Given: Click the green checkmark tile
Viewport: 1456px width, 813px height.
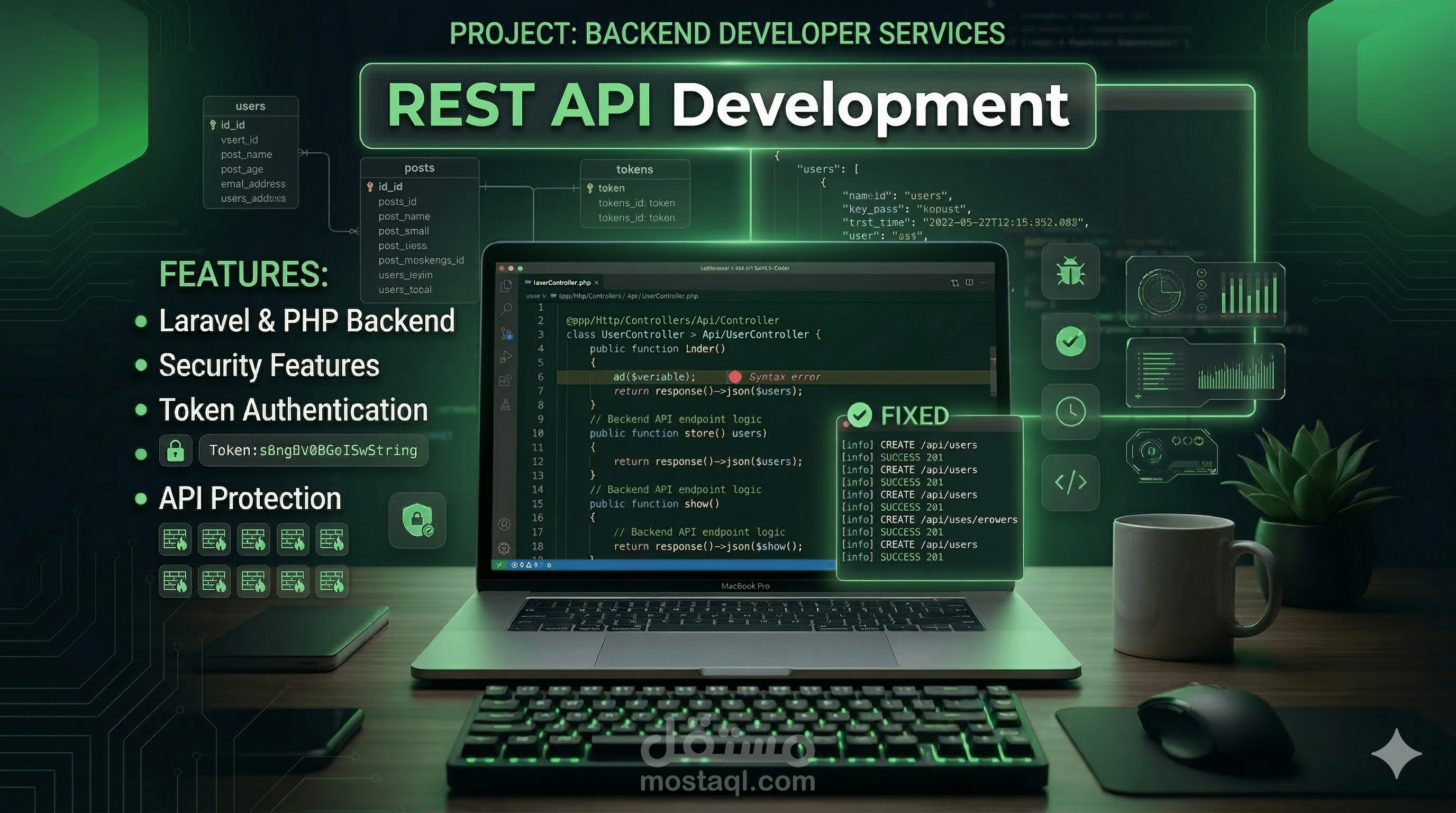Looking at the screenshot, I should click(1070, 341).
